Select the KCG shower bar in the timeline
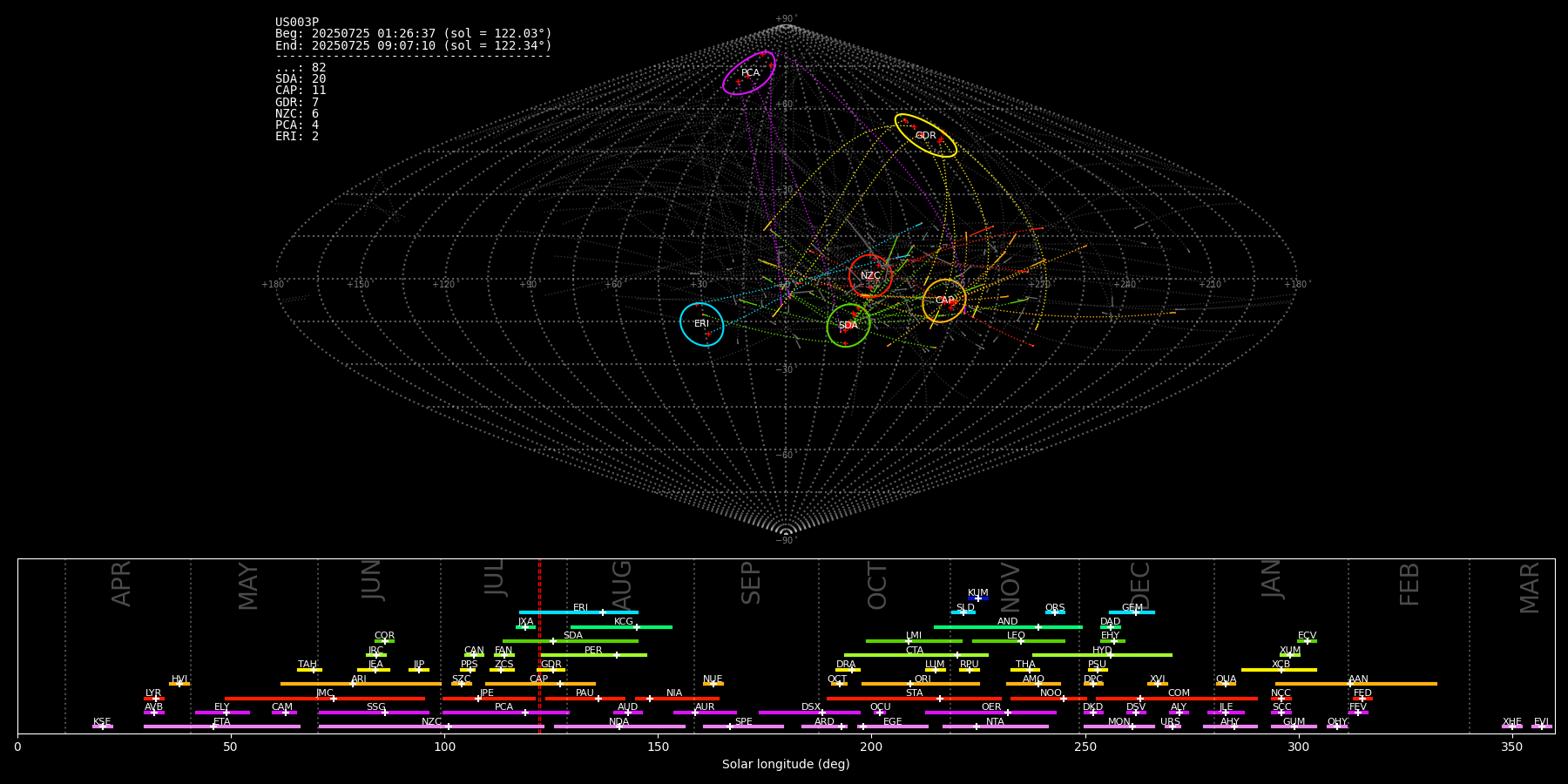Image resolution: width=1568 pixels, height=784 pixels. coord(621,626)
